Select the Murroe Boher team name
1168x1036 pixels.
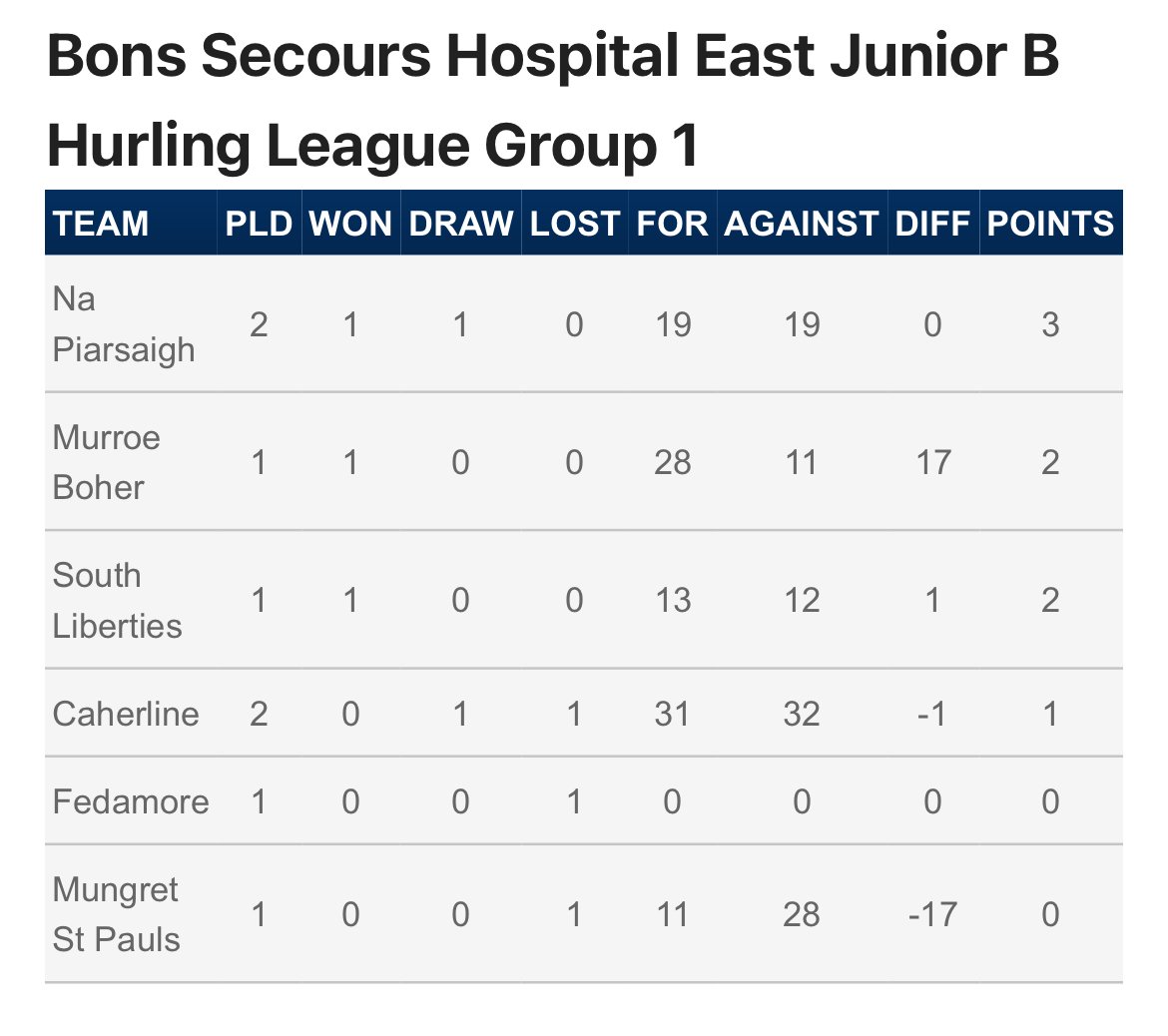(x=106, y=462)
